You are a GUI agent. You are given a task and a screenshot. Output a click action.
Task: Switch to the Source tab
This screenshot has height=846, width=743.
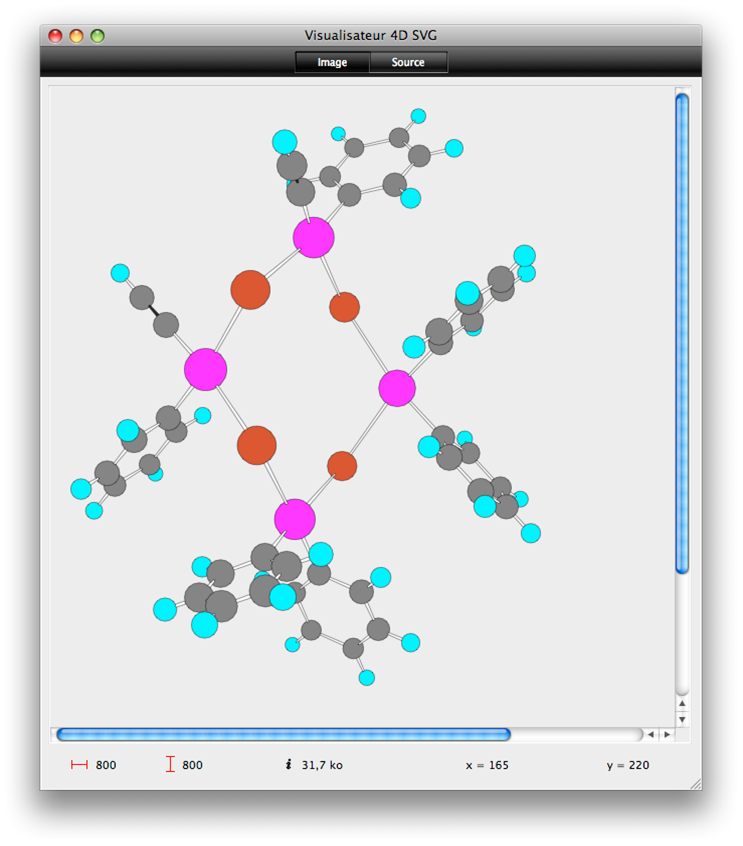click(408, 62)
